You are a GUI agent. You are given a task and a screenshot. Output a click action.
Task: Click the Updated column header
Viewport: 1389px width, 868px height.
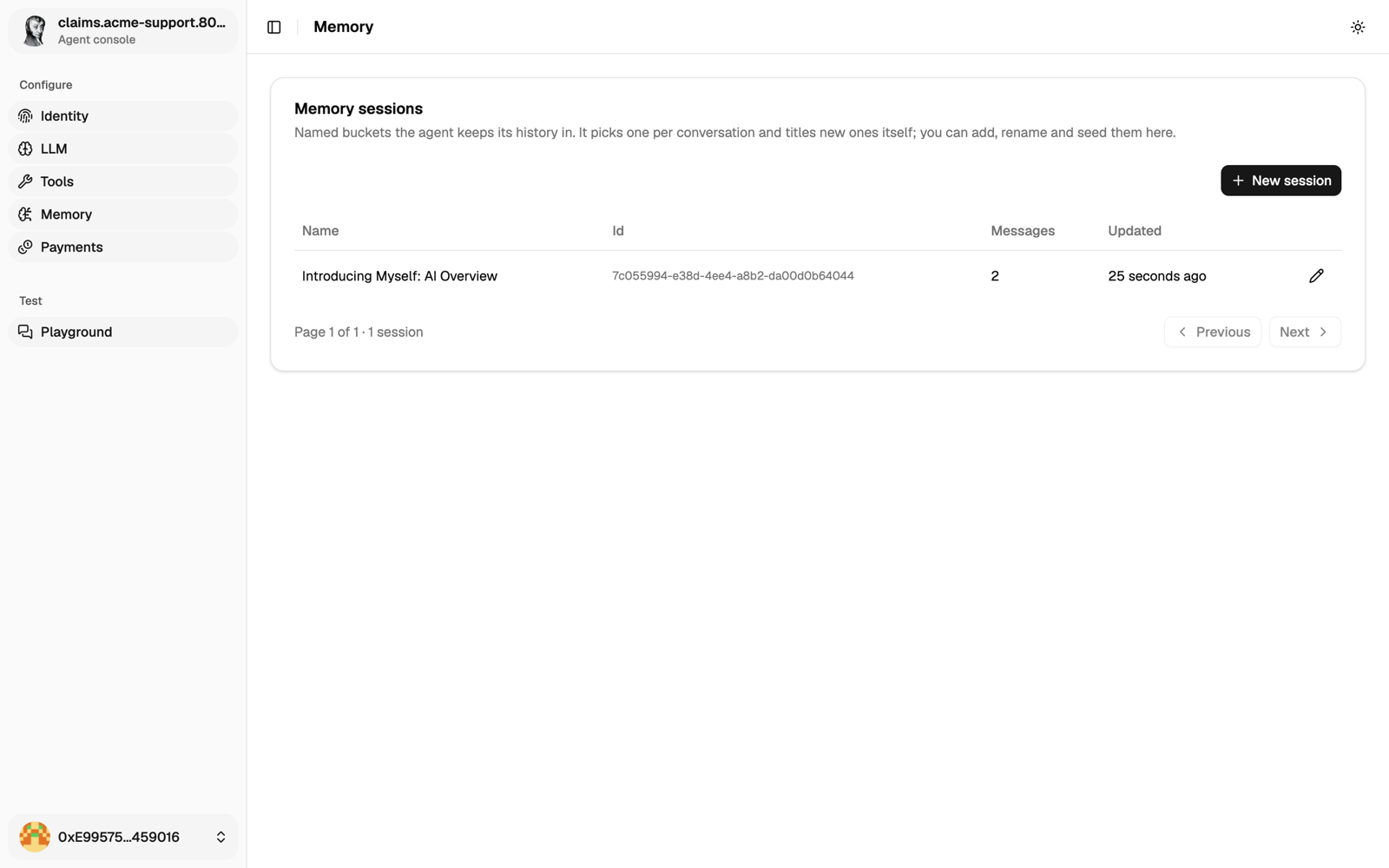point(1135,231)
